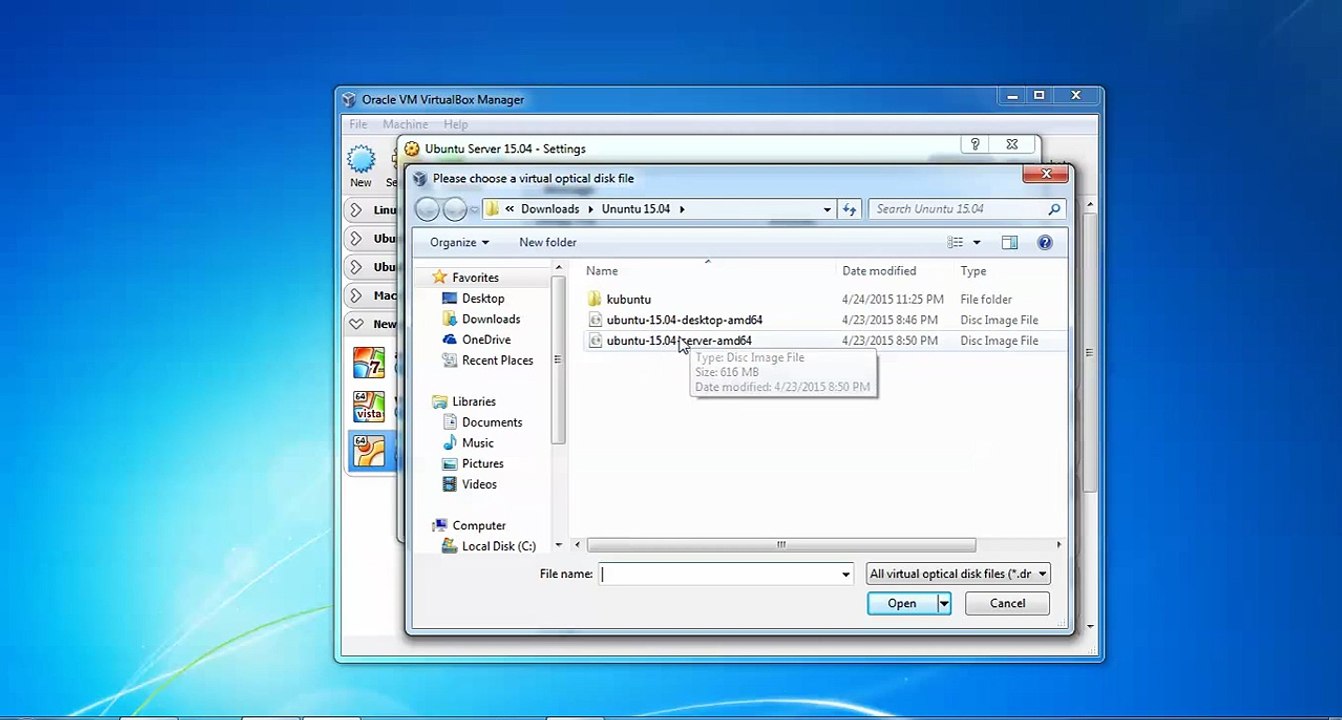Select the ubuntu-15.04-desktop-amd64 file name
The height and width of the screenshot is (720, 1342).
(684, 320)
